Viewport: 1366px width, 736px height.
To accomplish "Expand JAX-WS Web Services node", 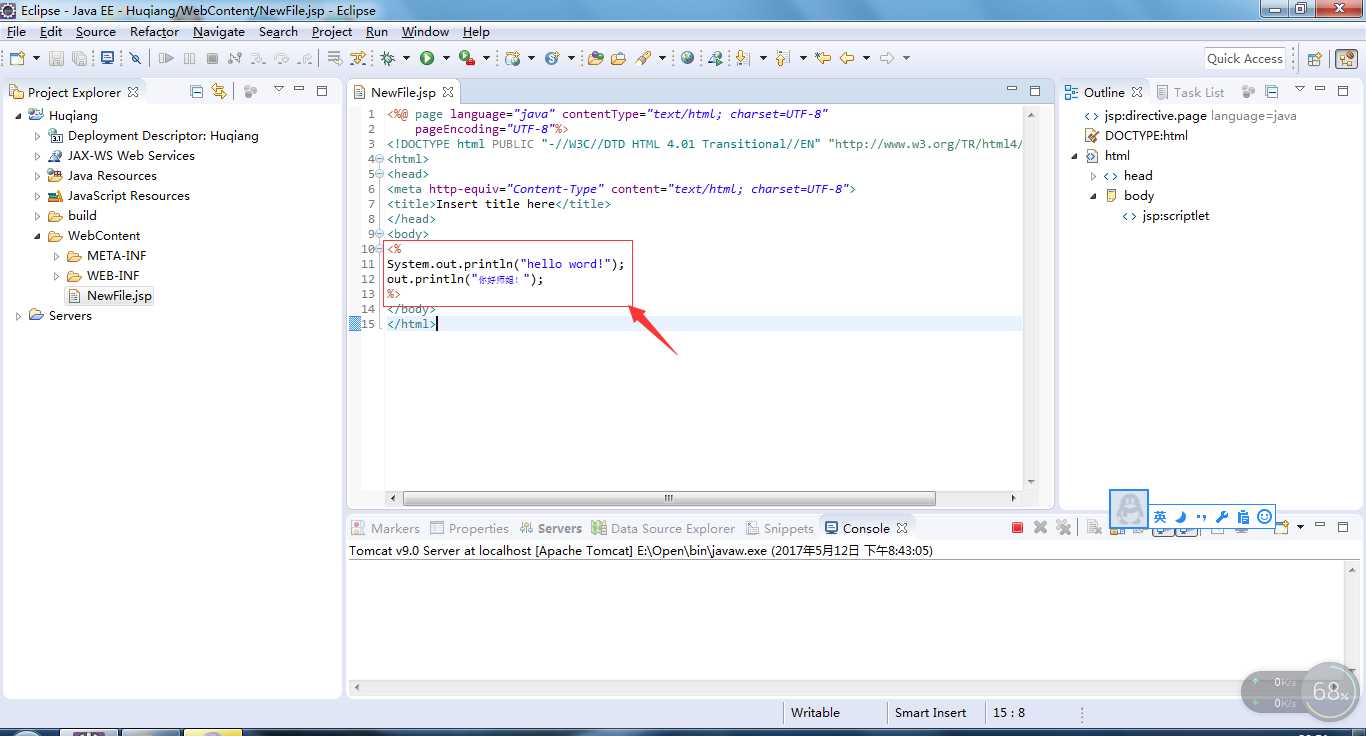I will click(x=38, y=156).
